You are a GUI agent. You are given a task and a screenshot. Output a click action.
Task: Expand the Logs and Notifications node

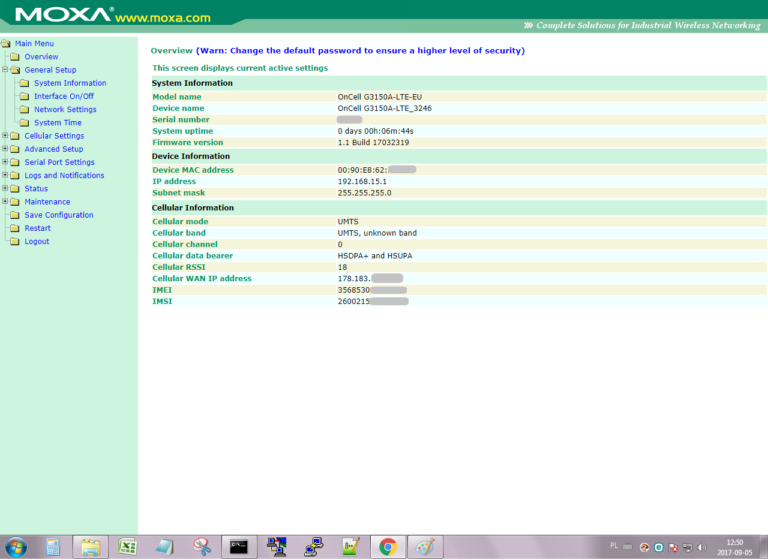coord(5,175)
